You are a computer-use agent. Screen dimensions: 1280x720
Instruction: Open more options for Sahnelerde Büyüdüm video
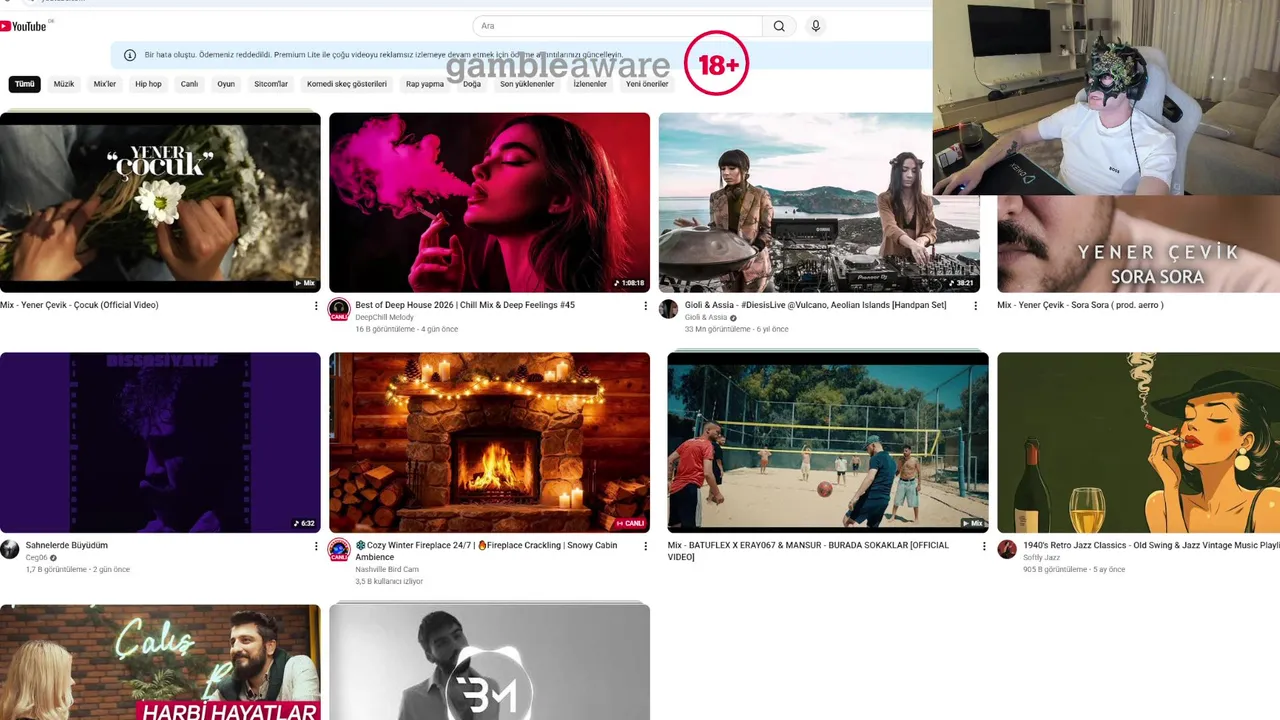click(316, 546)
